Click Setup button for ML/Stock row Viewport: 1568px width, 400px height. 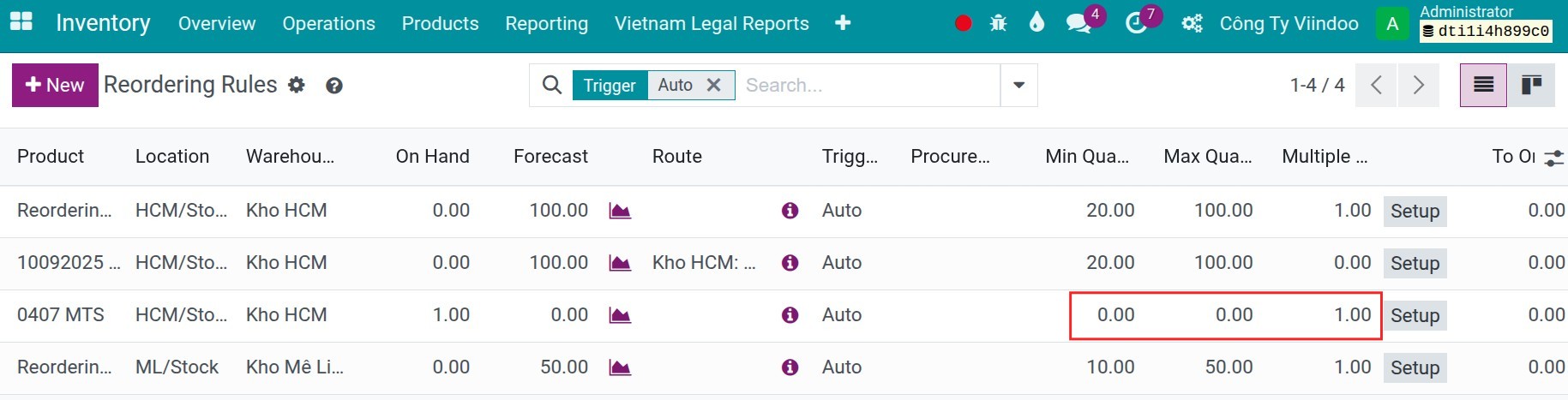(1415, 367)
